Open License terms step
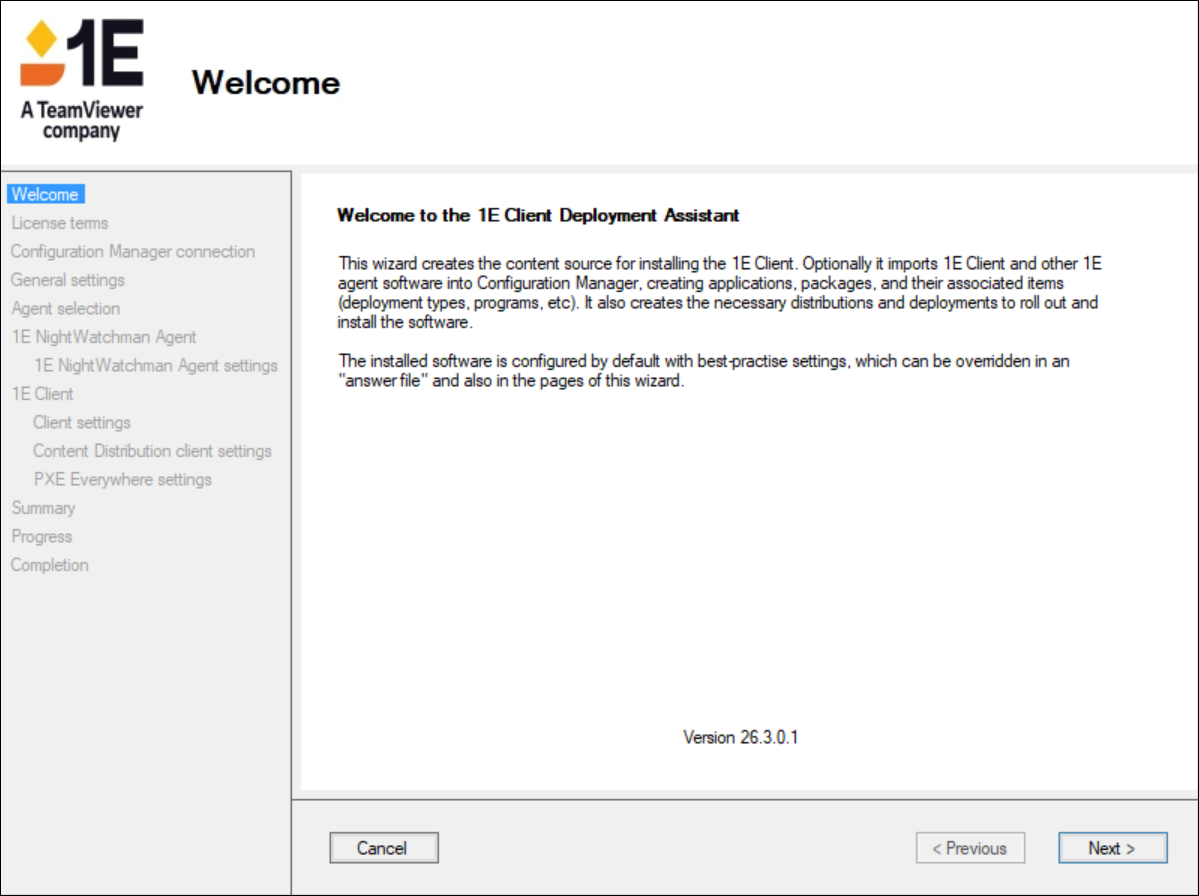The width and height of the screenshot is (1199, 896). click(x=60, y=223)
